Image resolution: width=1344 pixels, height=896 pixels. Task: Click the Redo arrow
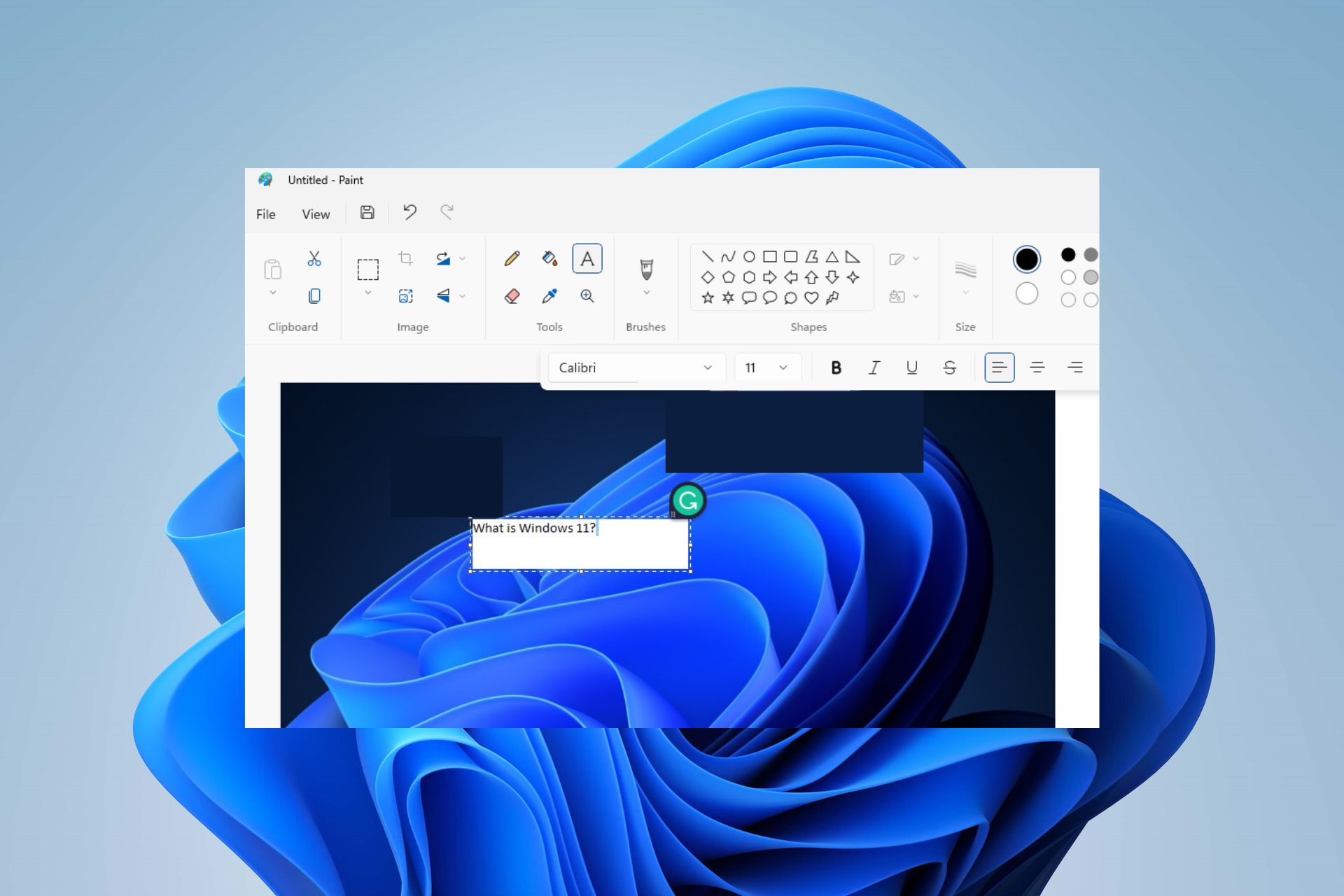pyautogui.click(x=447, y=211)
